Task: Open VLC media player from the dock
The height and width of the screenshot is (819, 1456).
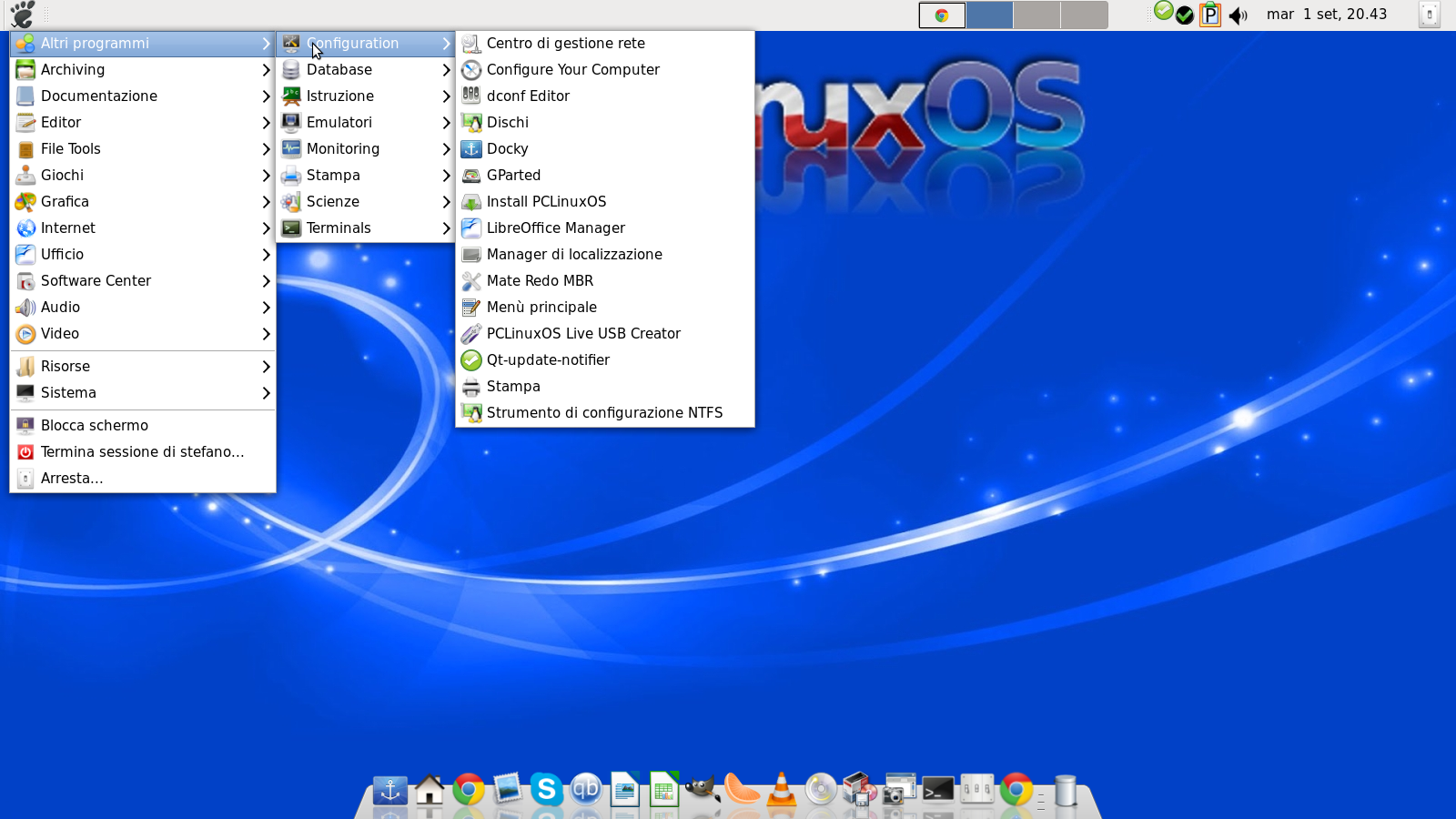Action: [x=782, y=790]
